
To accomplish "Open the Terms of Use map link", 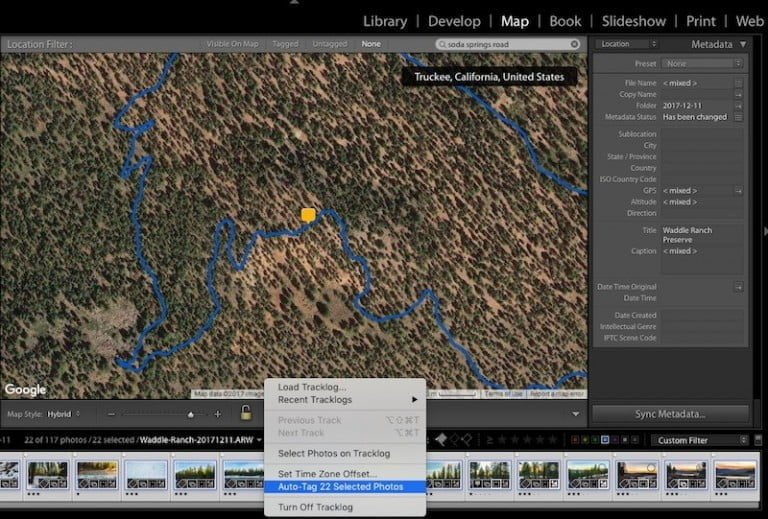I will click(504, 394).
